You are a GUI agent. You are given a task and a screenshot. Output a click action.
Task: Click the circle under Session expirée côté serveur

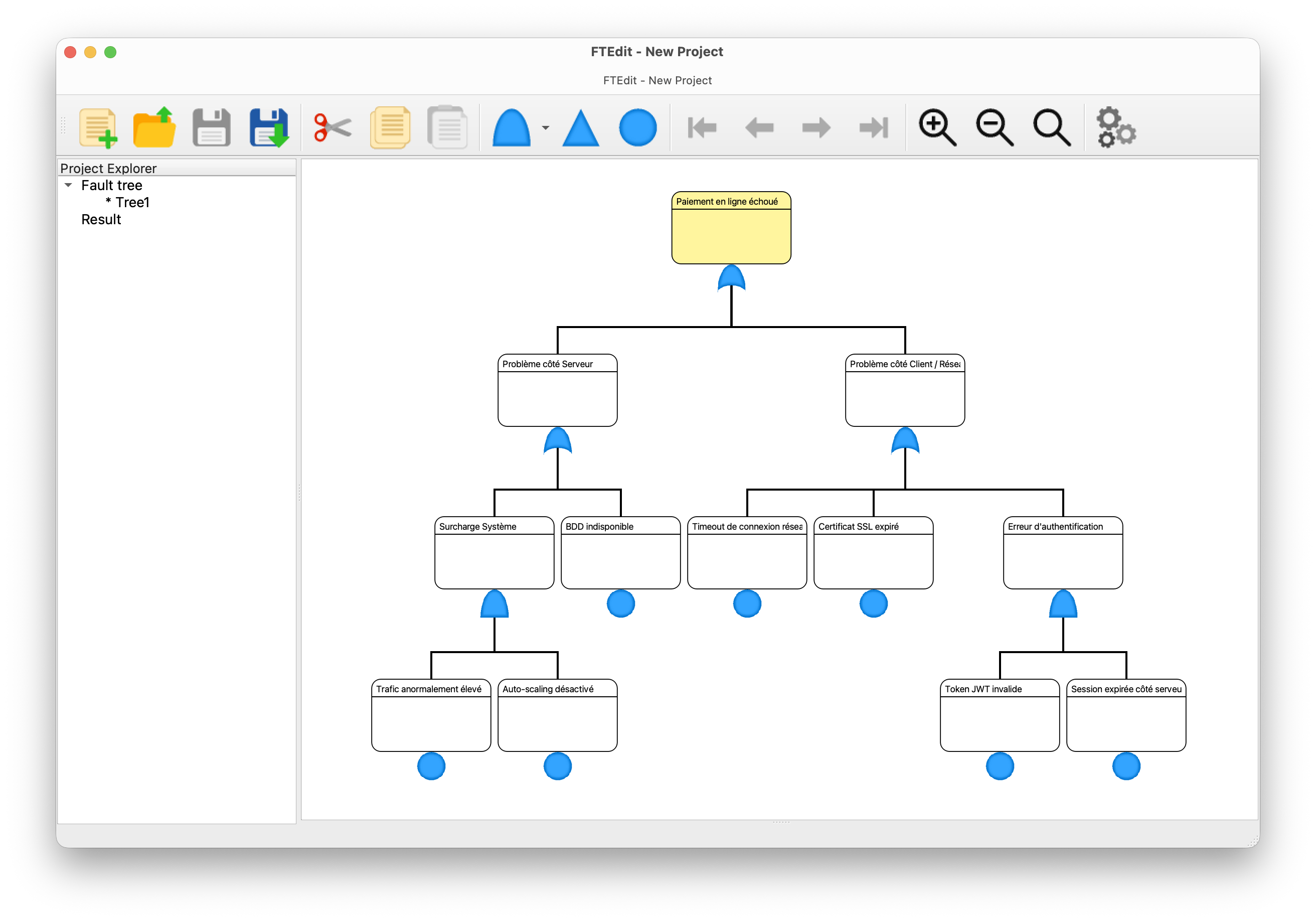click(x=1126, y=766)
